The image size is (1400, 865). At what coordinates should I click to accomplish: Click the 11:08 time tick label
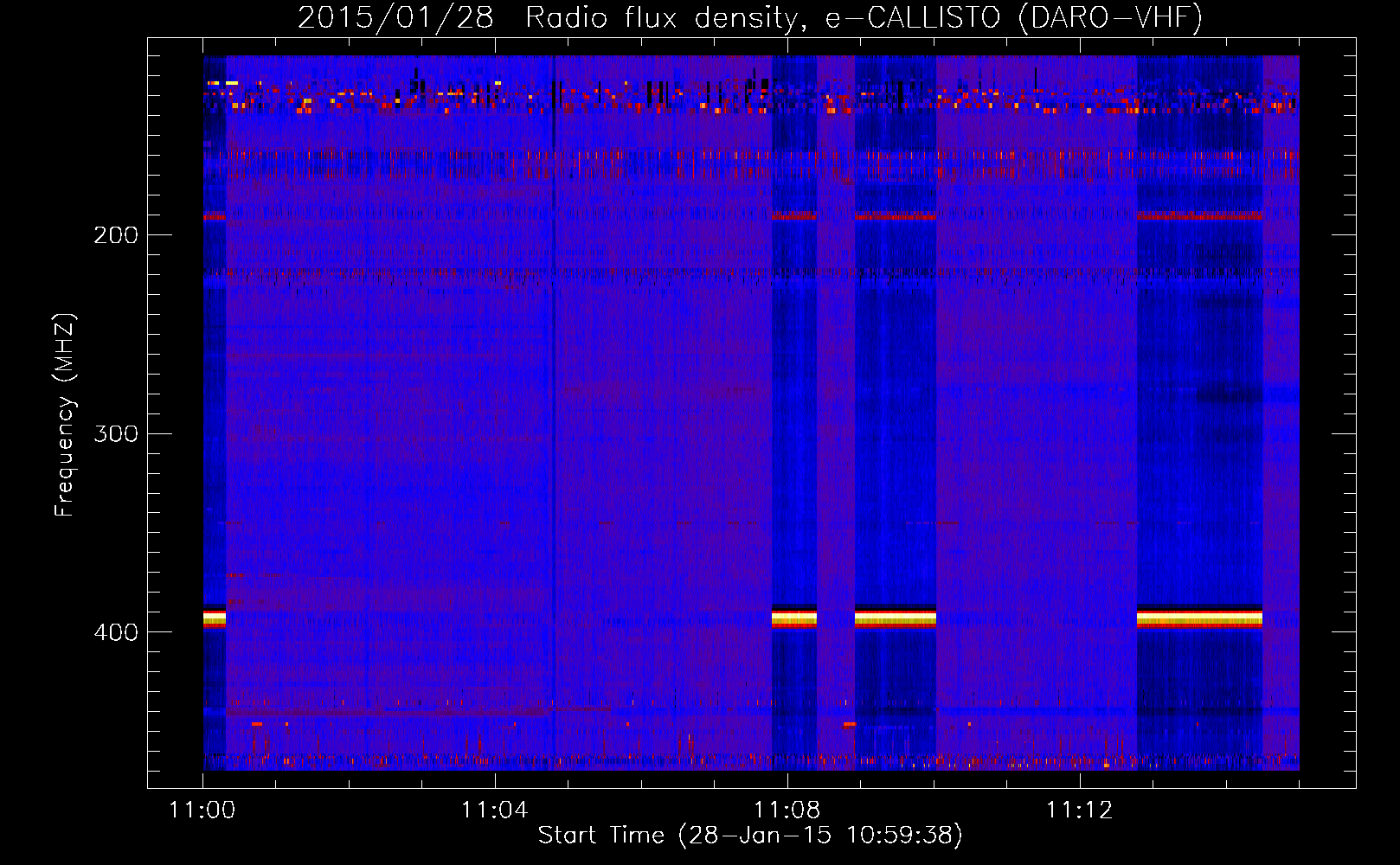tap(787, 811)
